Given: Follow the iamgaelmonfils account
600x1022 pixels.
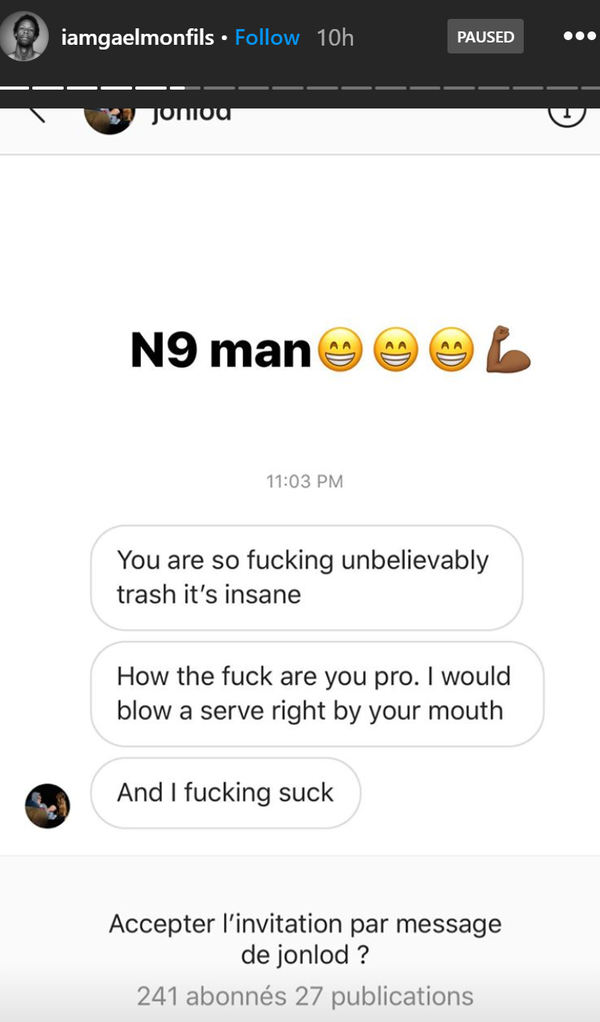Looking at the screenshot, I should [267, 37].
